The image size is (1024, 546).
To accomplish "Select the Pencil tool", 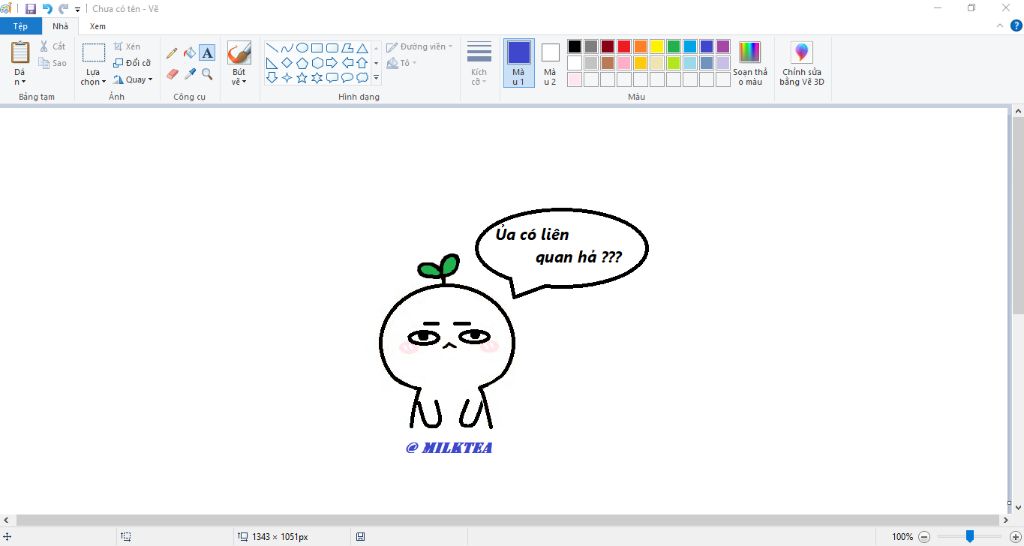I will point(172,53).
